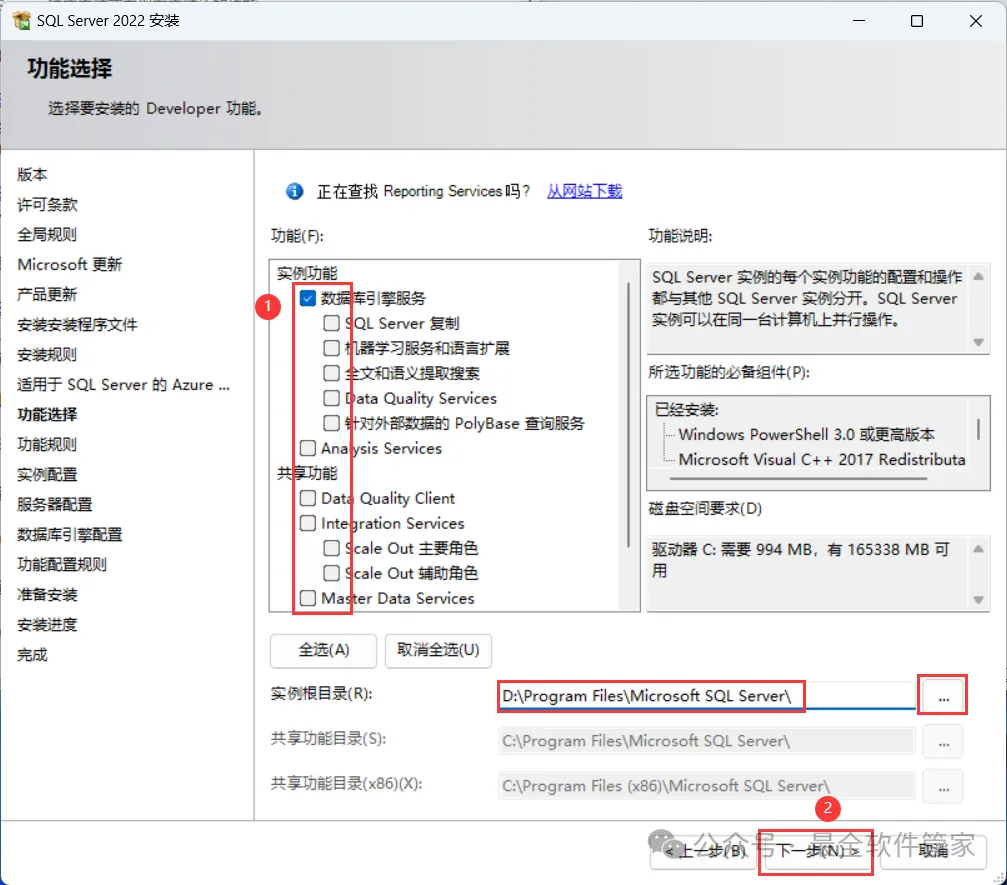Select the 许可条款 step in sidebar
This screenshot has width=1007, height=885.
(47, 205)
